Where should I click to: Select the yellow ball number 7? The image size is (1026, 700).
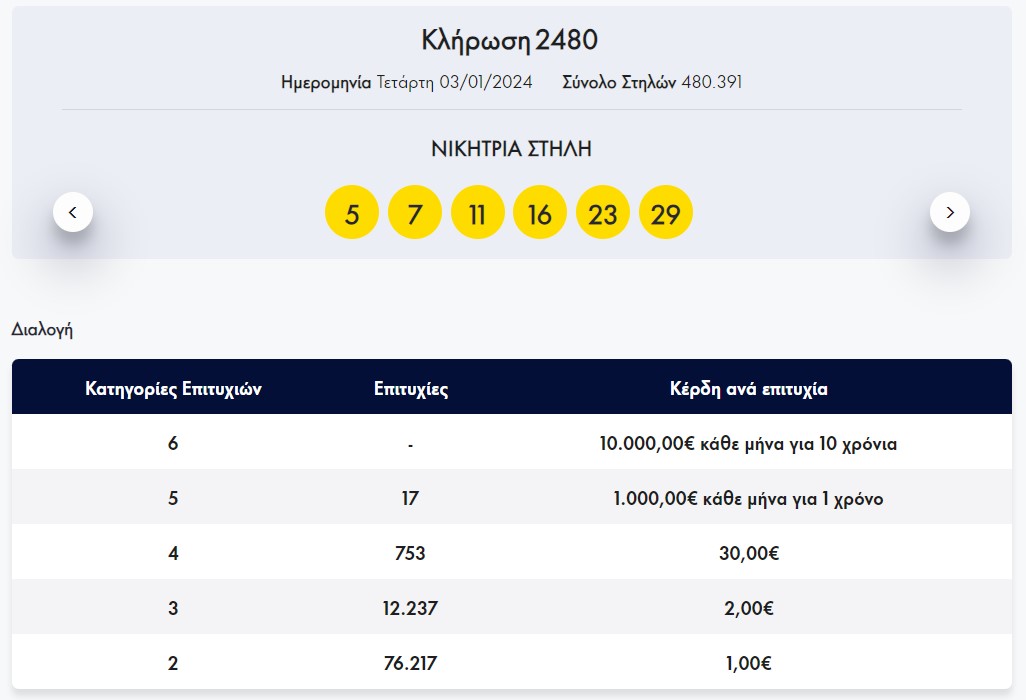pyautogui.click(x=415, y=213)
